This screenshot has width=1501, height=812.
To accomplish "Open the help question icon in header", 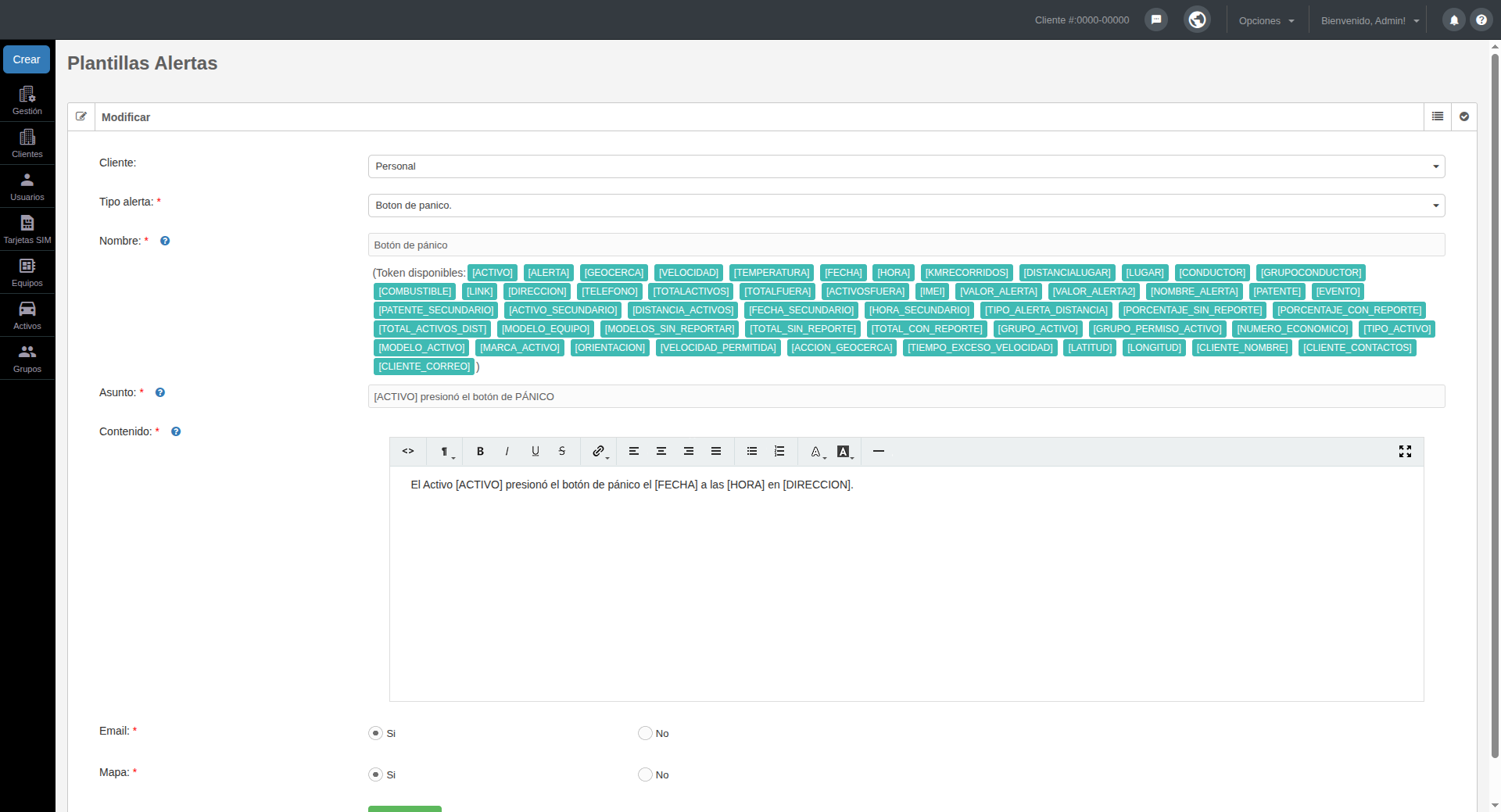I will point(1481,20).
